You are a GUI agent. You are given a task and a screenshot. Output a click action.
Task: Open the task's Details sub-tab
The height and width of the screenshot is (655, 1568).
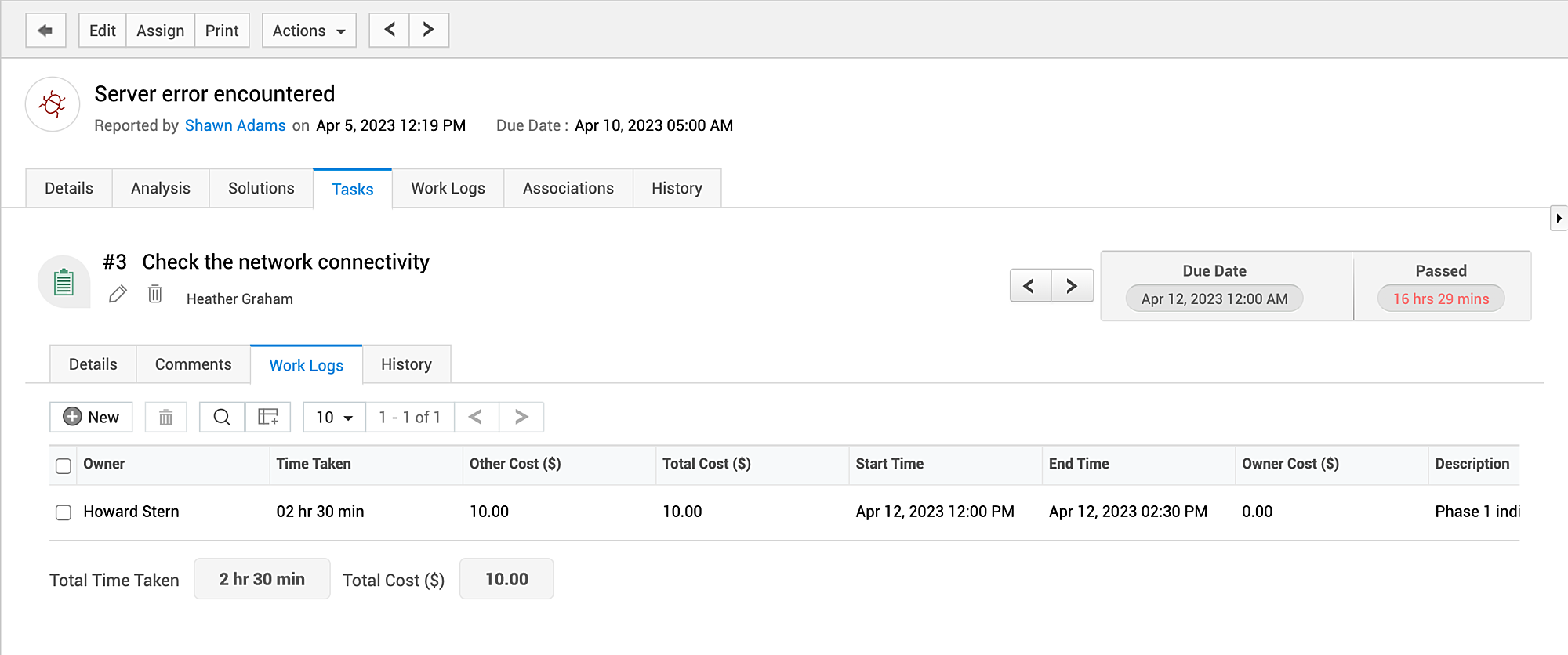(93, 364)
